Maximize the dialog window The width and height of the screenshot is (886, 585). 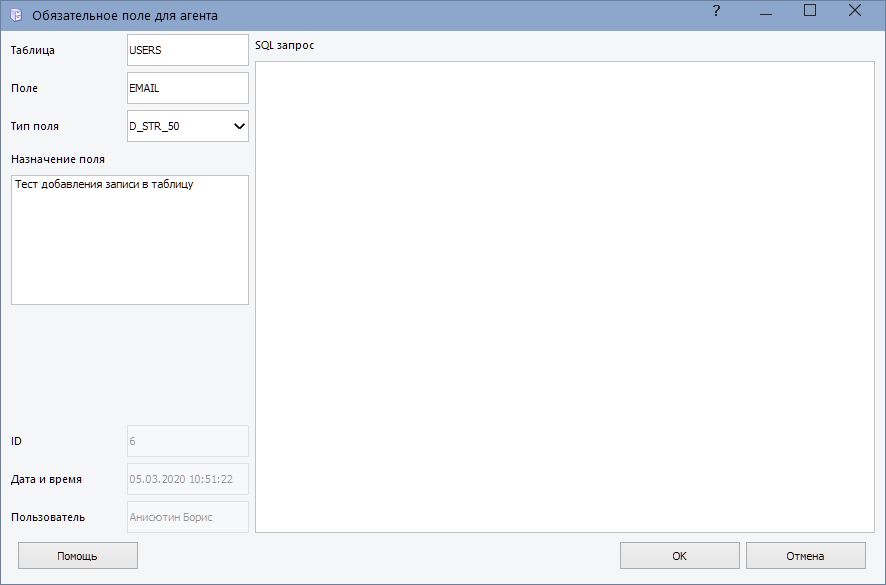810,11
